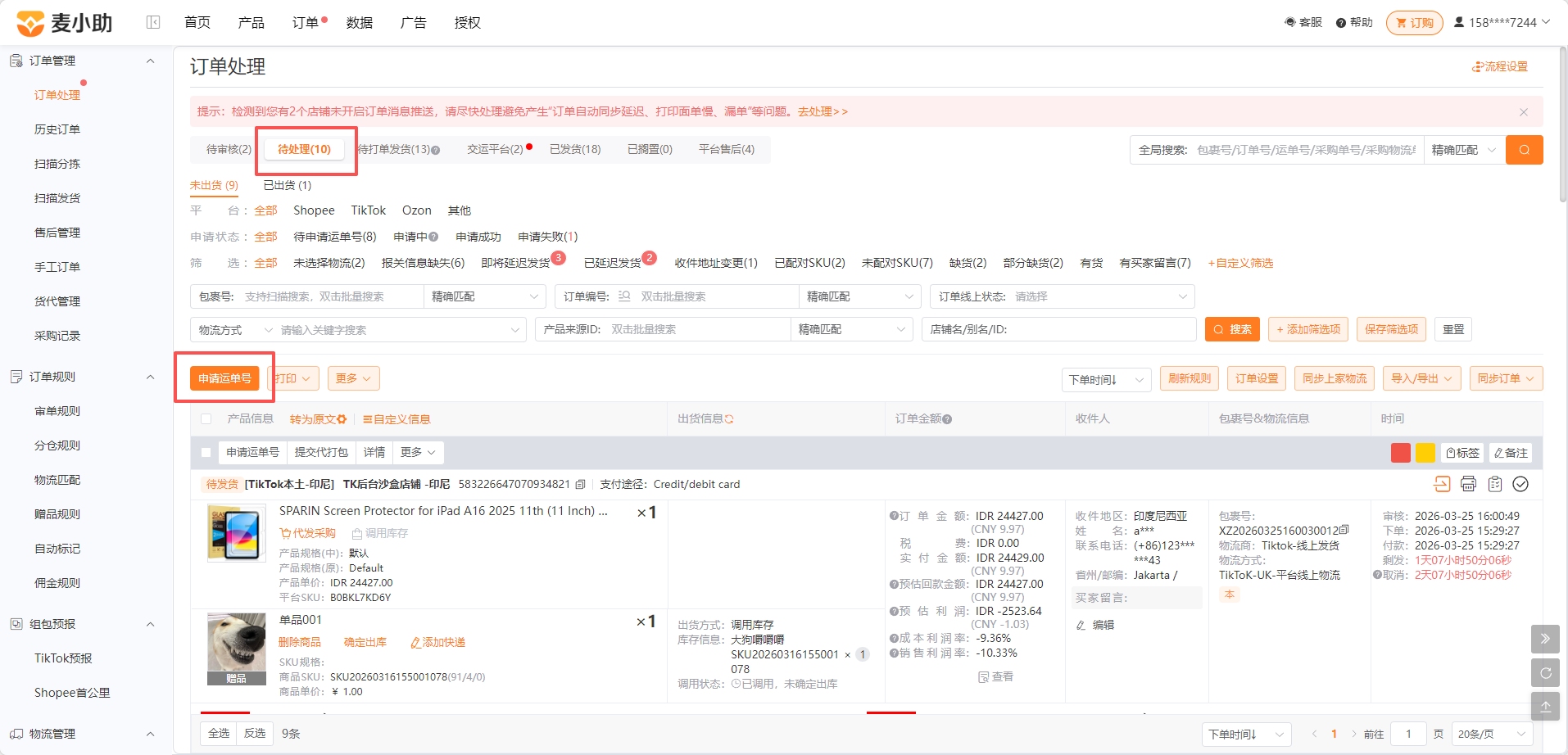Click the checkmark circle icon on the order row
The image size is (1568, 755).
point(1520,484)
